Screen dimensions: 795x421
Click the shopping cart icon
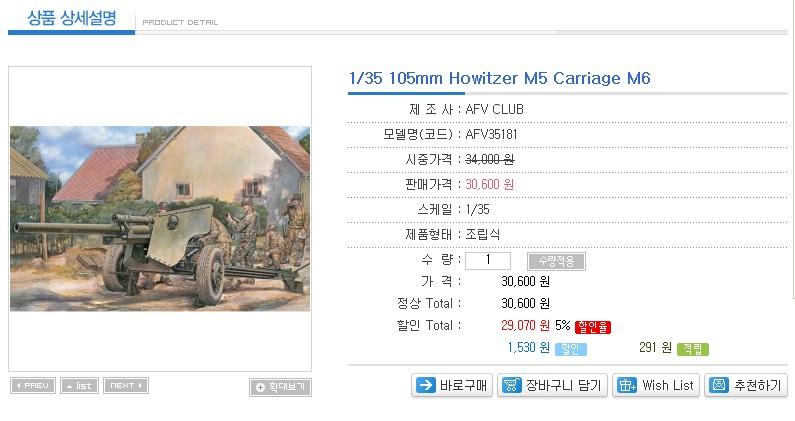tap(511, 385)
